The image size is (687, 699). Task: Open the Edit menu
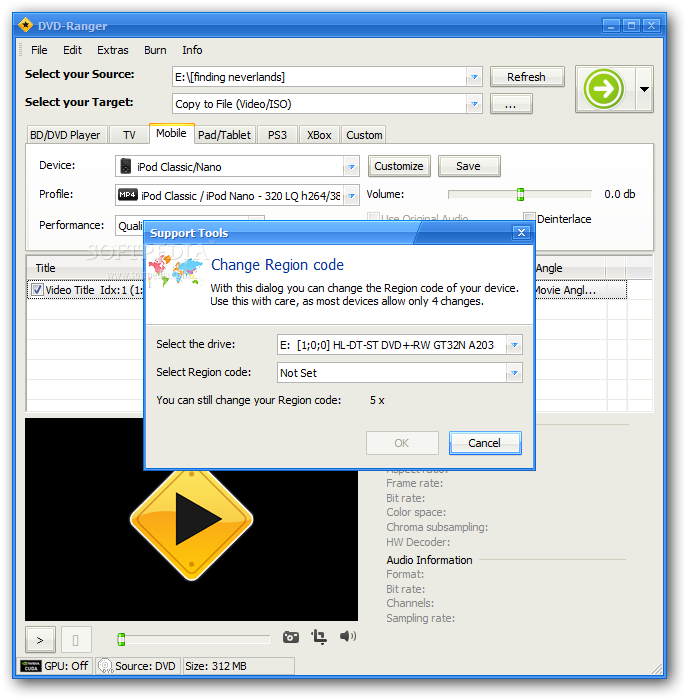click(72, 50)
